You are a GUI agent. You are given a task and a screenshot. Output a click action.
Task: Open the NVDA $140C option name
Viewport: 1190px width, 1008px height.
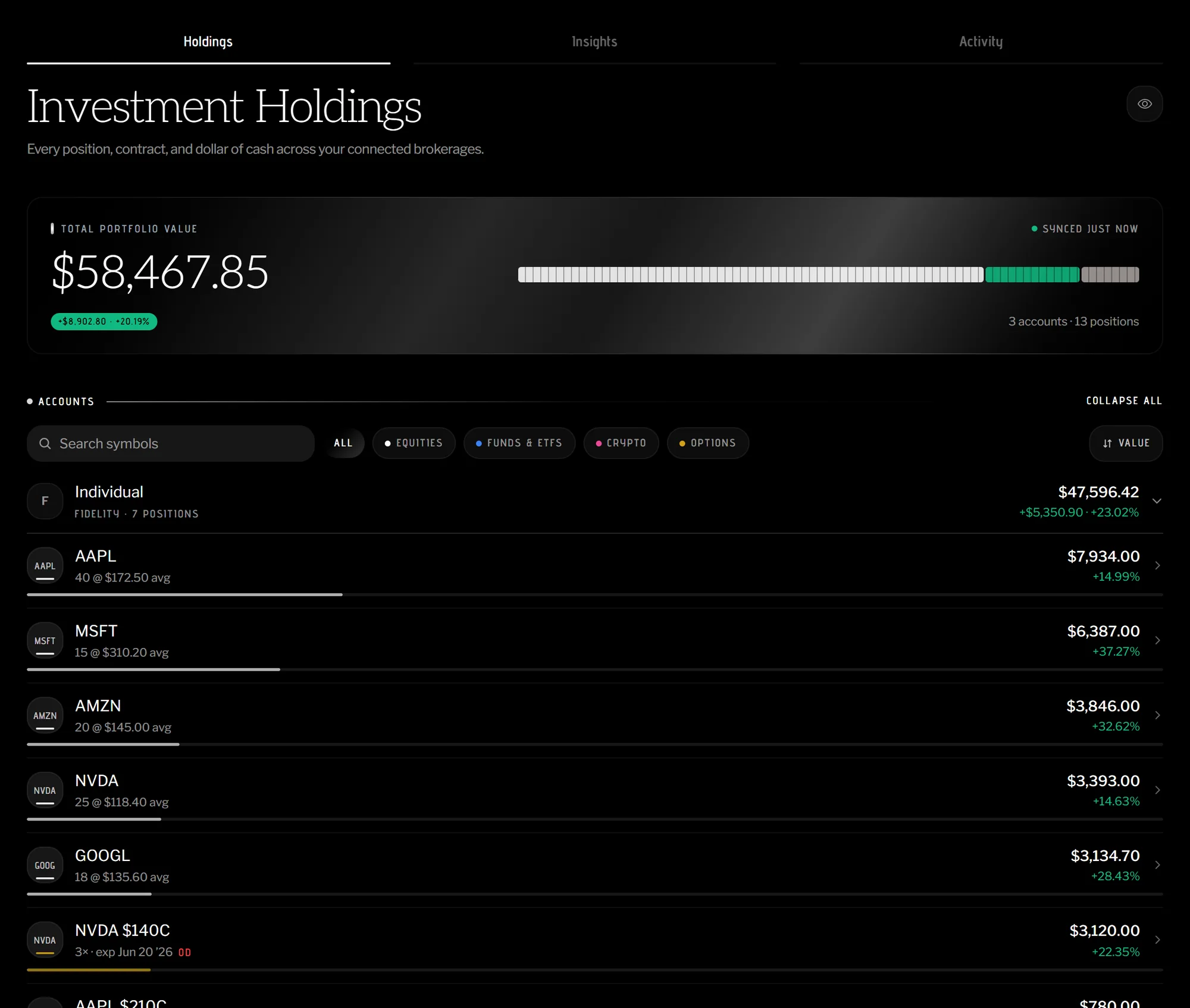(123, 931)
